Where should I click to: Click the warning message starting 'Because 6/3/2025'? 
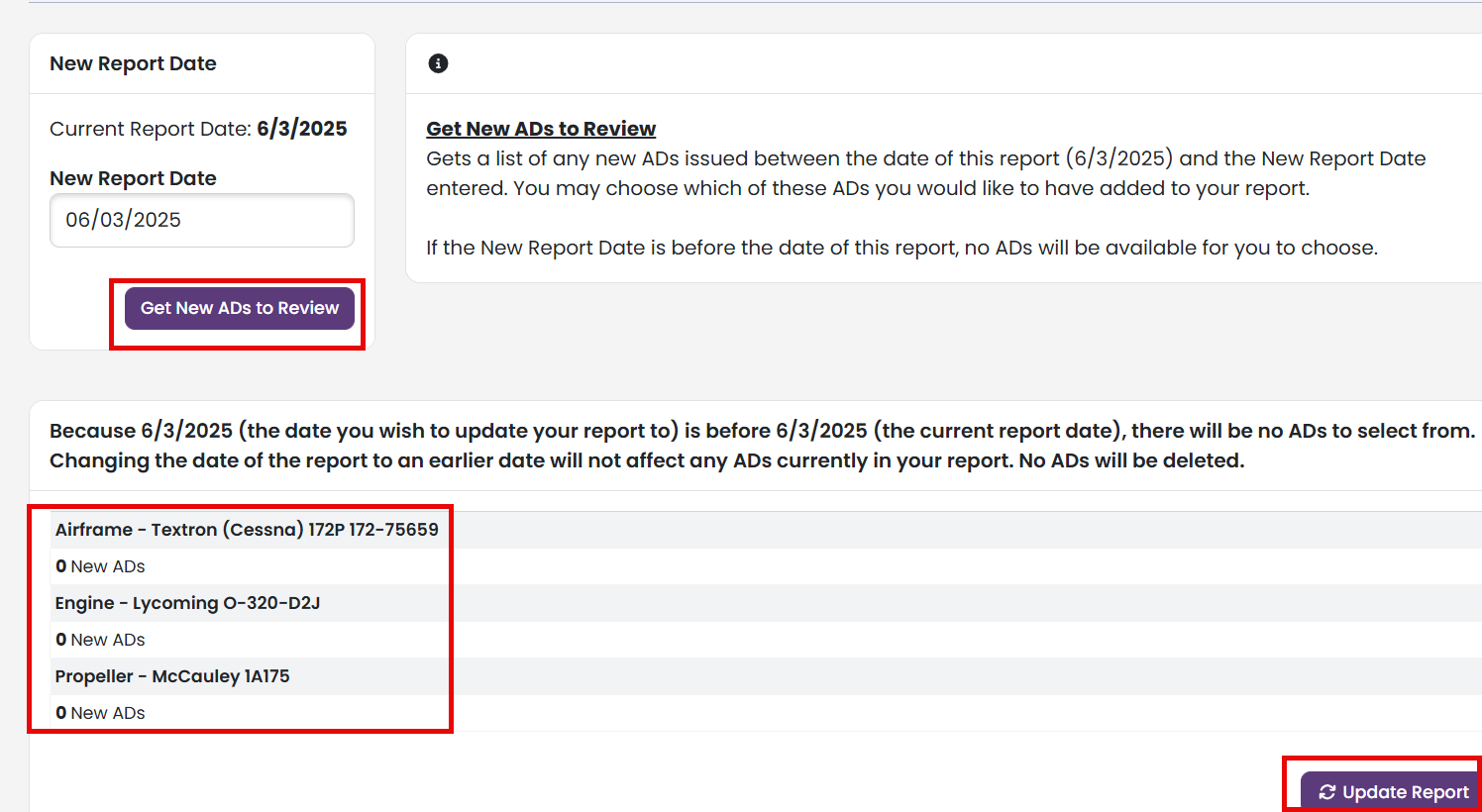click(x=762, y=446)
